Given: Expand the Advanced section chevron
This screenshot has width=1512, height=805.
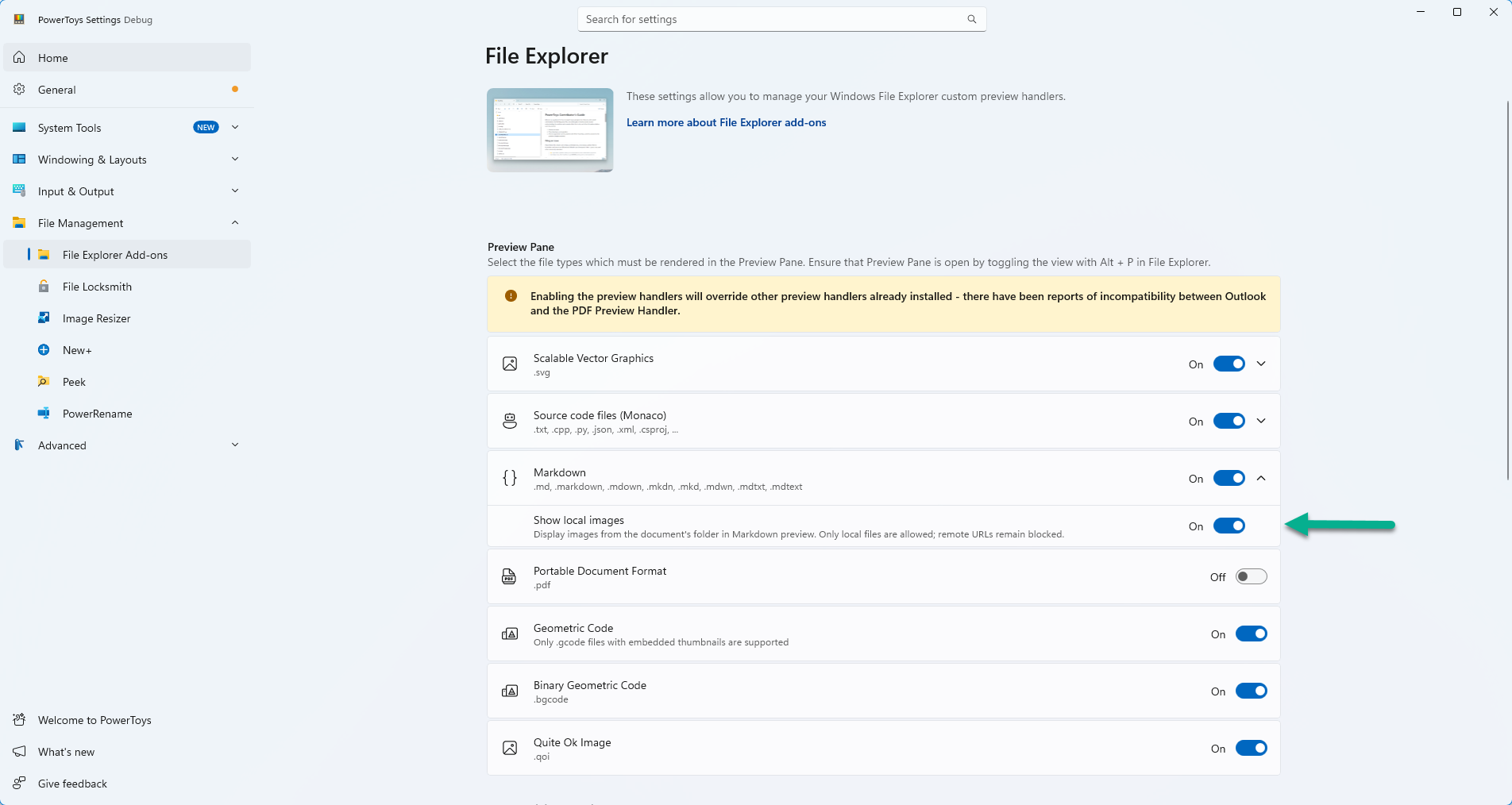Looking at the screenshot, I should [x=235, y=445].
